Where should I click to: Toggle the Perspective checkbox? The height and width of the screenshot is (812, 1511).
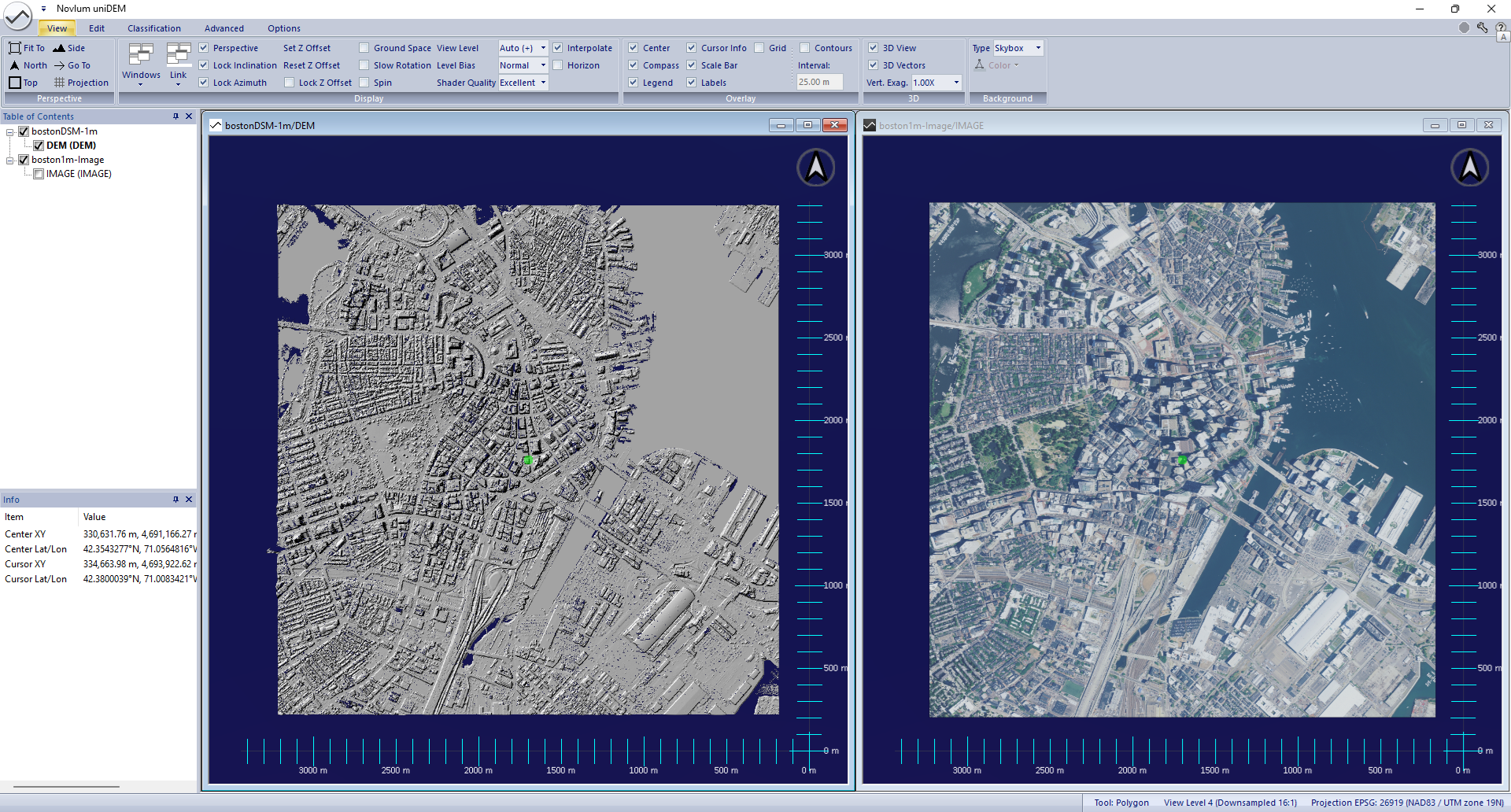204,48
